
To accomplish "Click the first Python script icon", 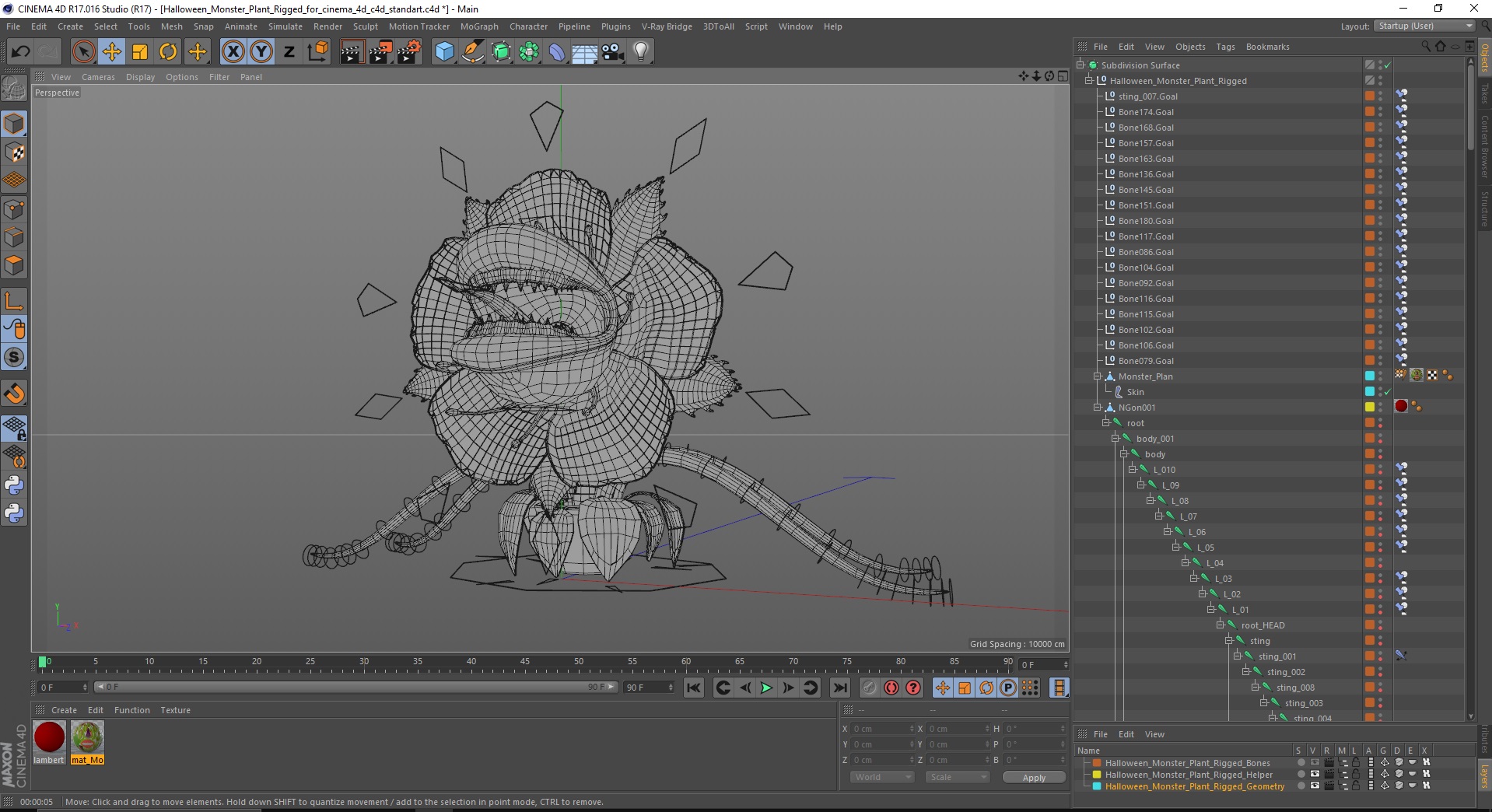I will click(14, 485).
